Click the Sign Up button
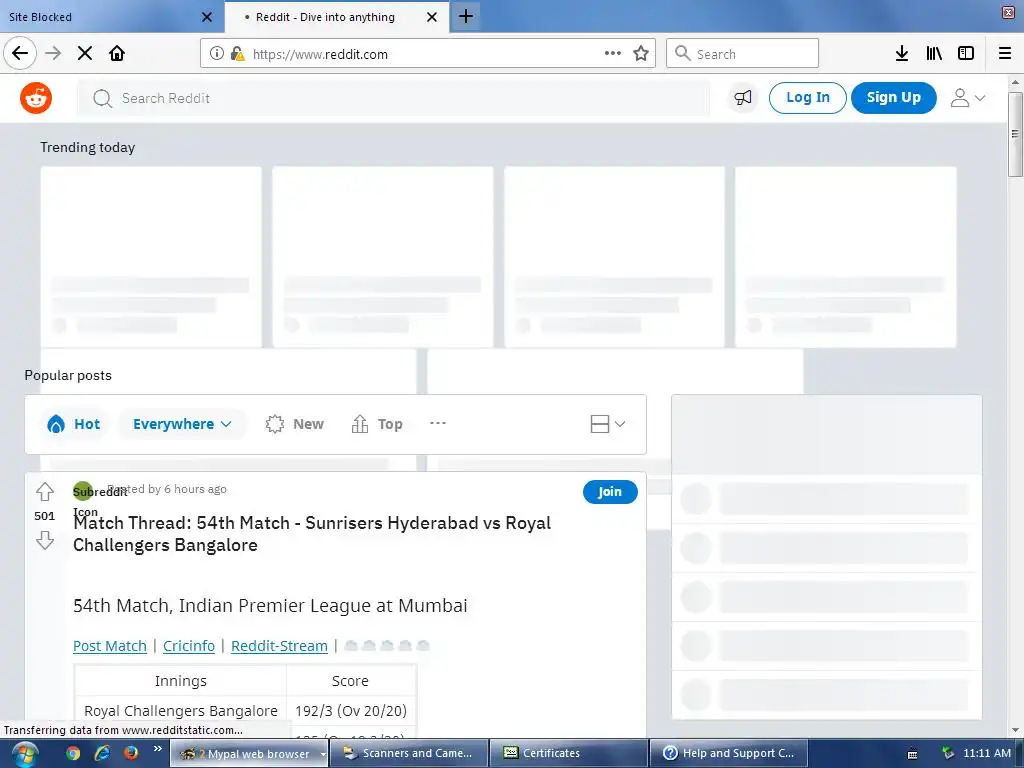The height and width of the screenshot is (768, 1024). [x=893, y=97]
